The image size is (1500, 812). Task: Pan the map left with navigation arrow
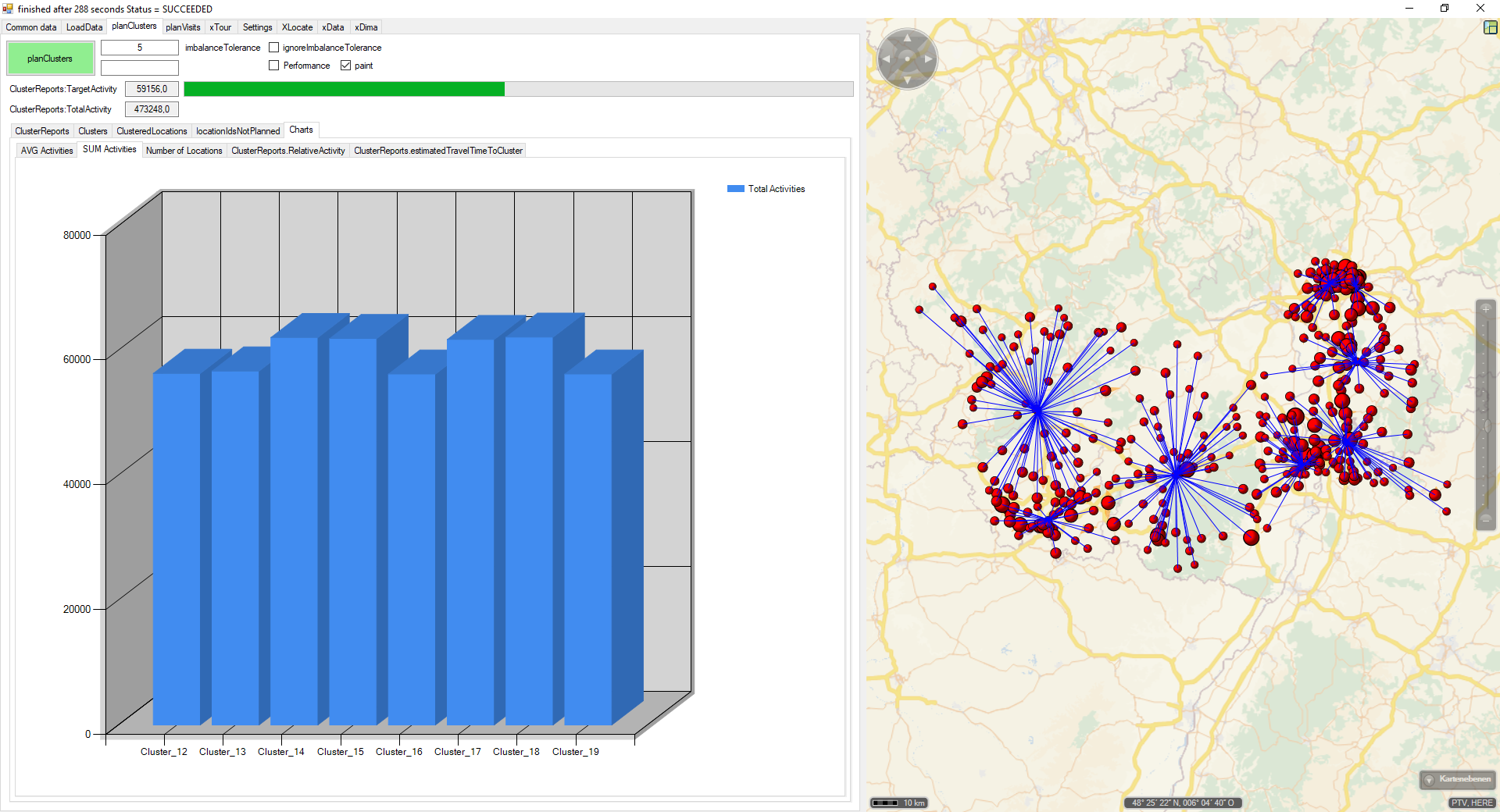(x=886, y=59)
